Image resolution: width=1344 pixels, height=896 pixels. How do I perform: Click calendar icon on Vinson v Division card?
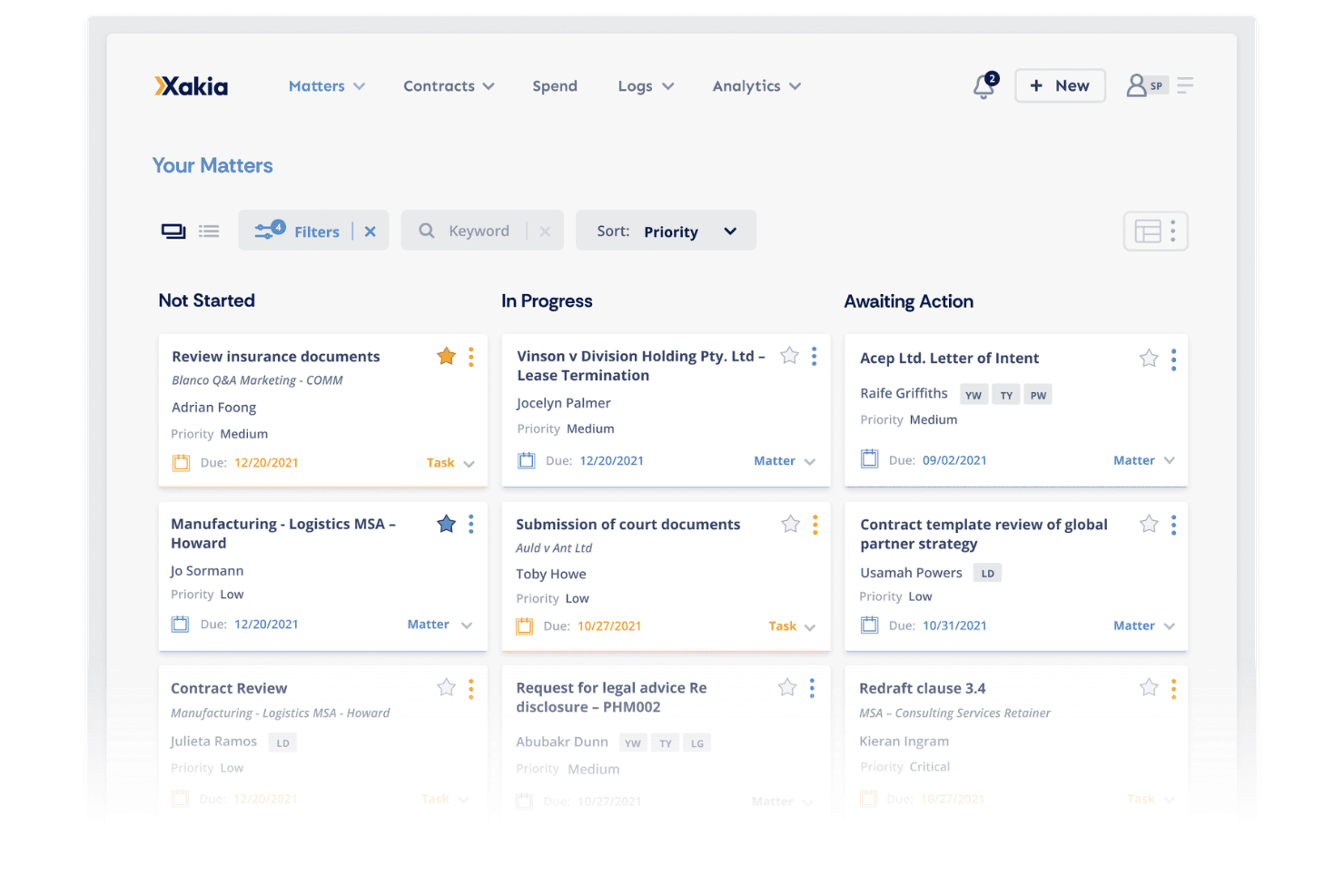click(x=526, y=460)
